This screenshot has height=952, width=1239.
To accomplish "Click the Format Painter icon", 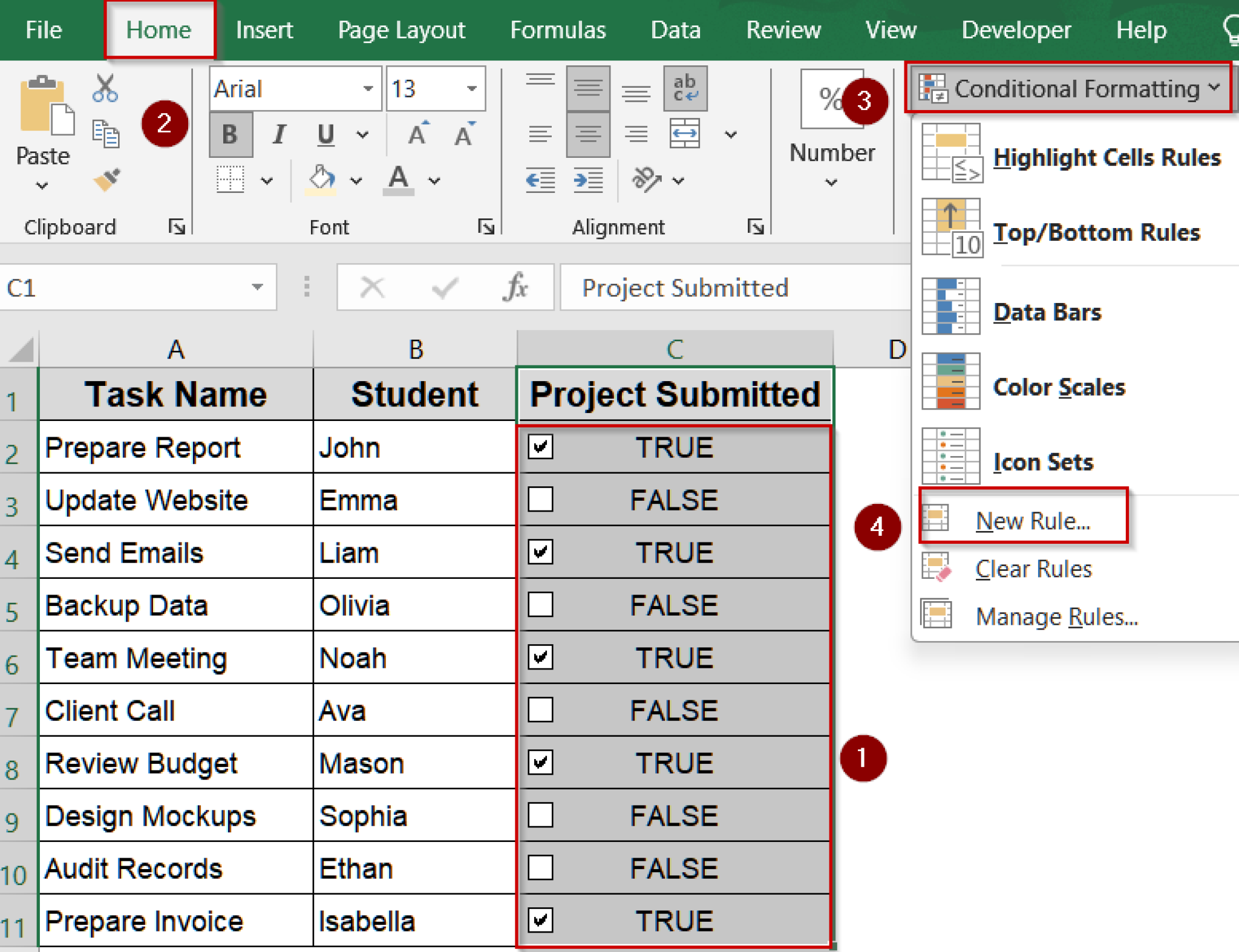I will coord(107,180).
